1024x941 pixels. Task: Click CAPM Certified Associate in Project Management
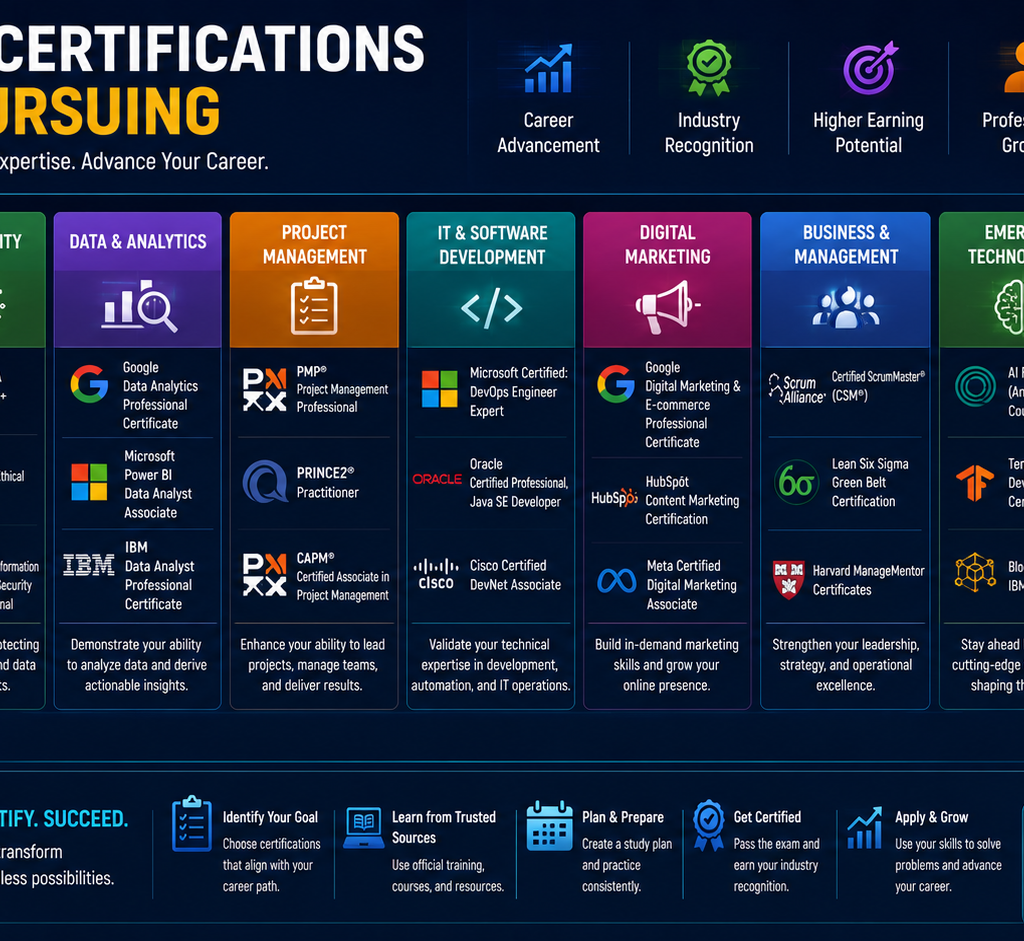click(343, 576)
